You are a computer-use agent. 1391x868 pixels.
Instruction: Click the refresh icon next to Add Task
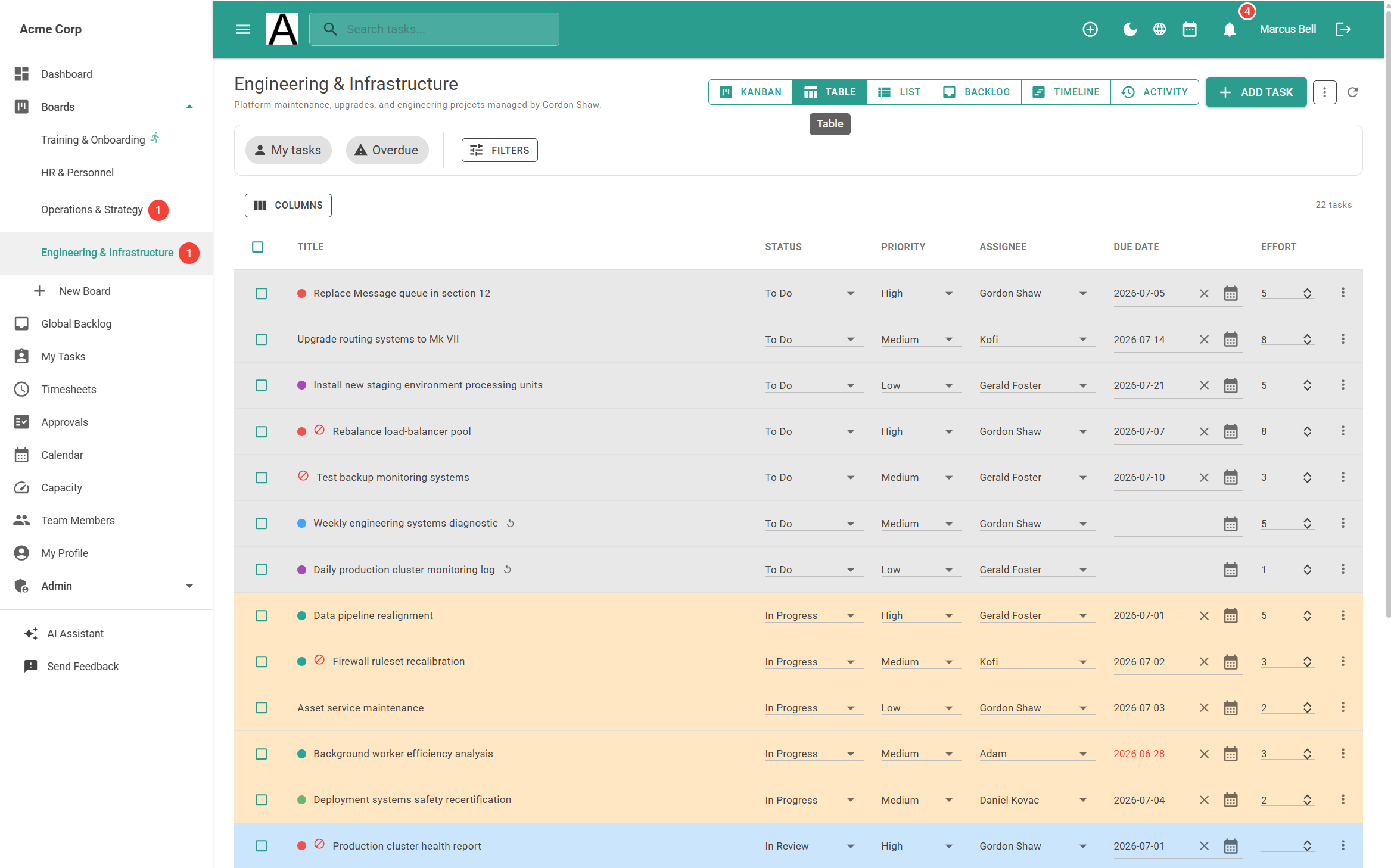point(1353,92)
